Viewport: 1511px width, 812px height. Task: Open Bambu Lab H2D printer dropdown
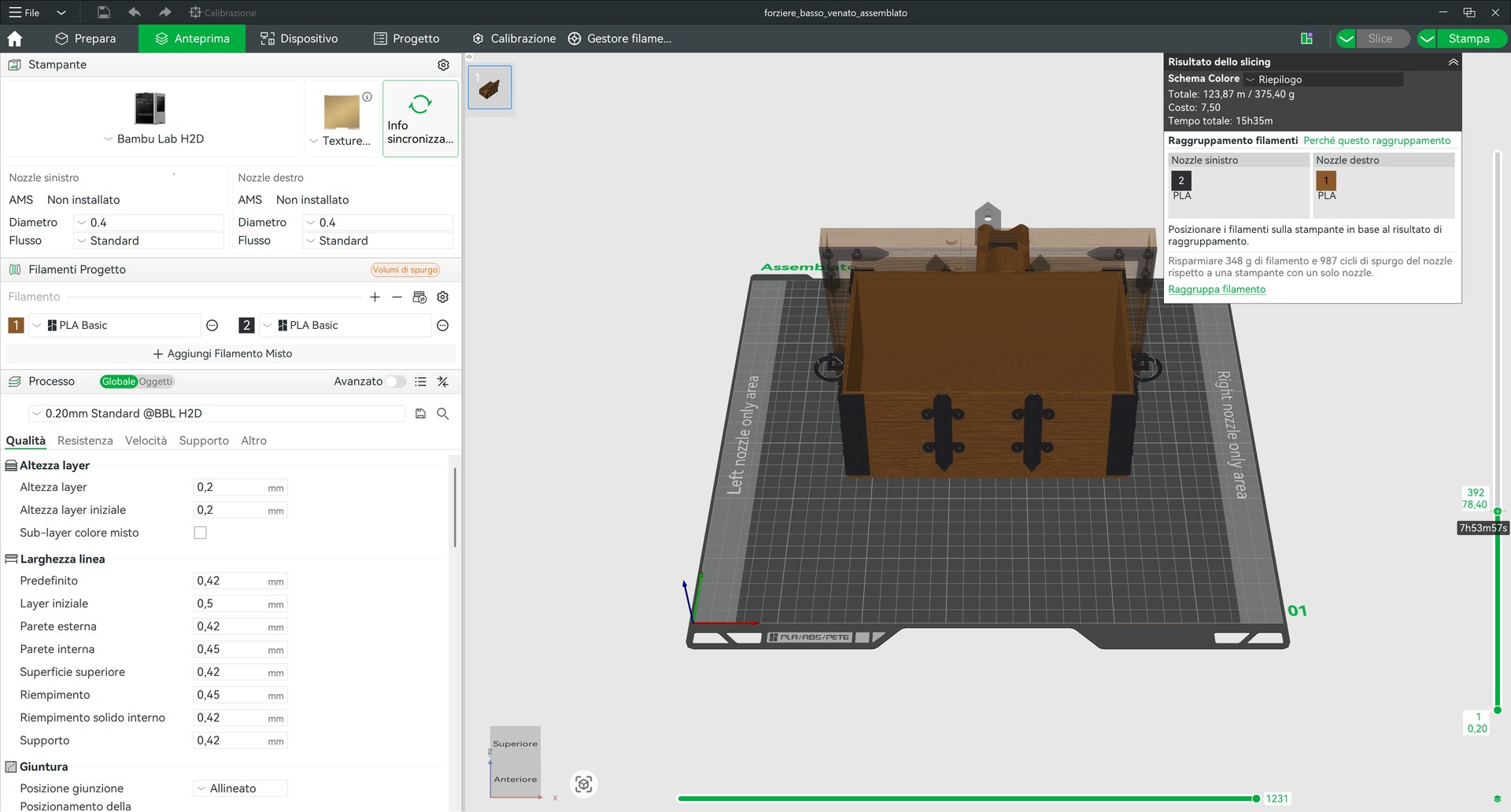pos(154,138)
